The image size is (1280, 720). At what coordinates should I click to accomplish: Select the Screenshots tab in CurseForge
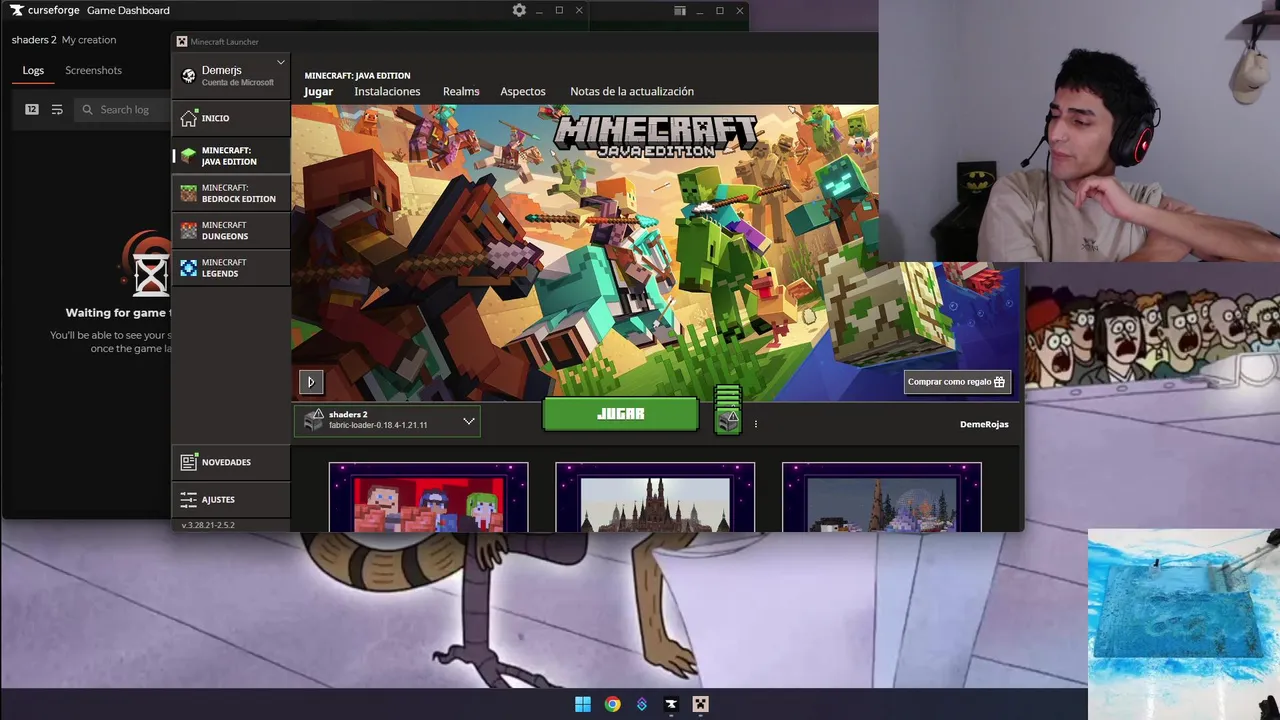coord(93,71)
